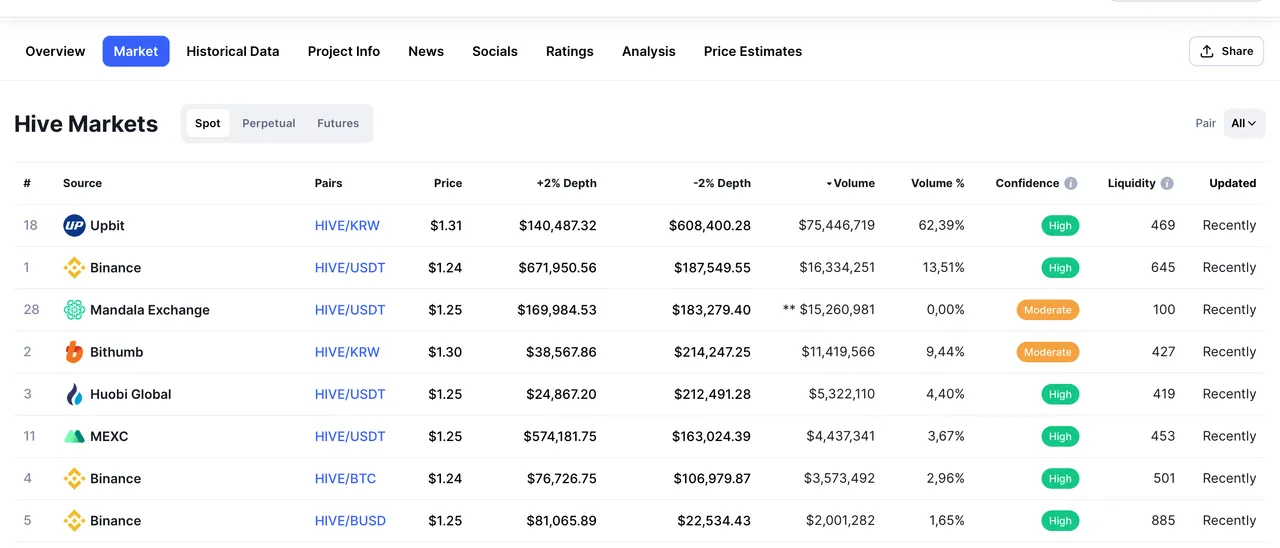Open the Ratings tab

[570, 51]
